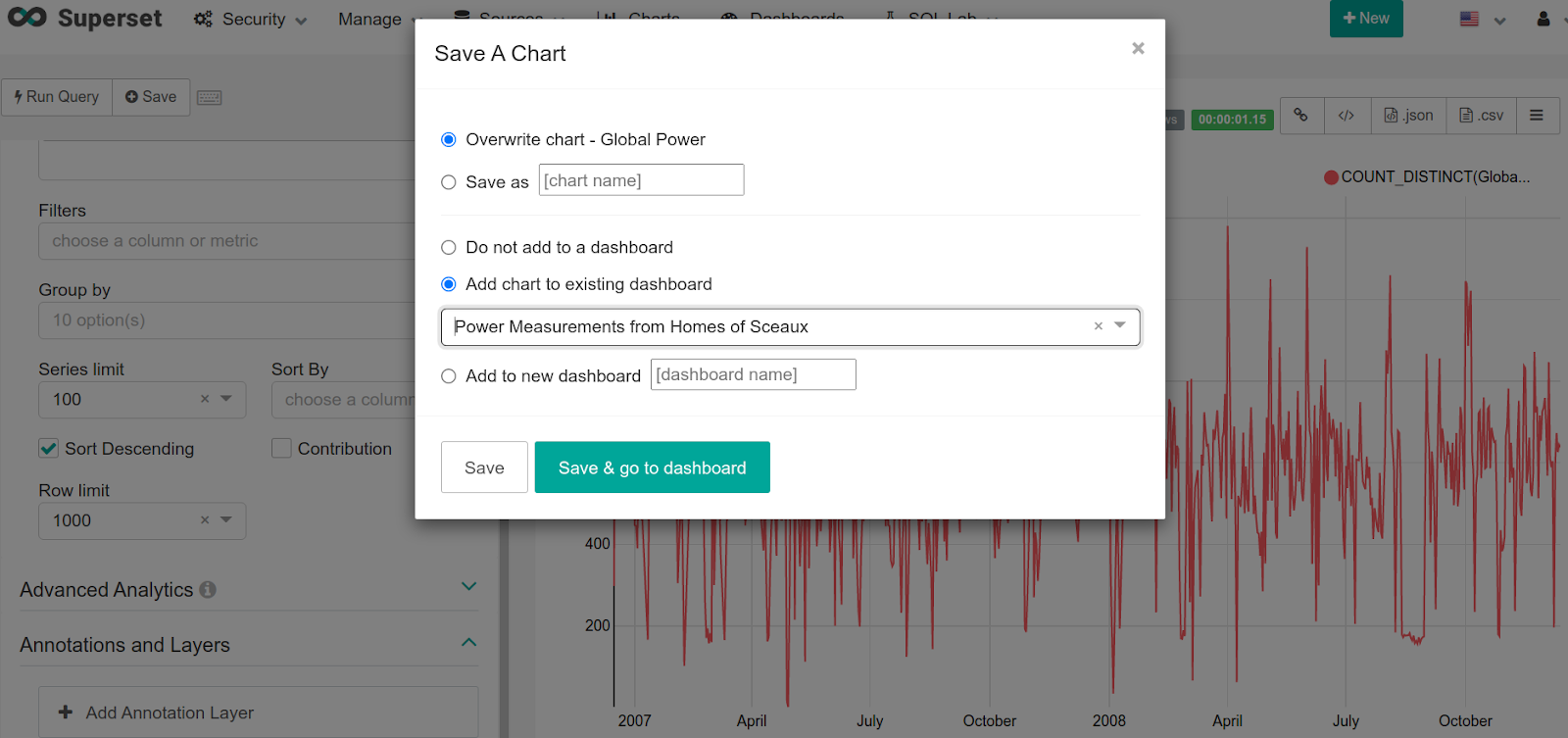Viewport: 1568px width, 738px height.
Task: Open the Security menu
Action: coord(251,19)
